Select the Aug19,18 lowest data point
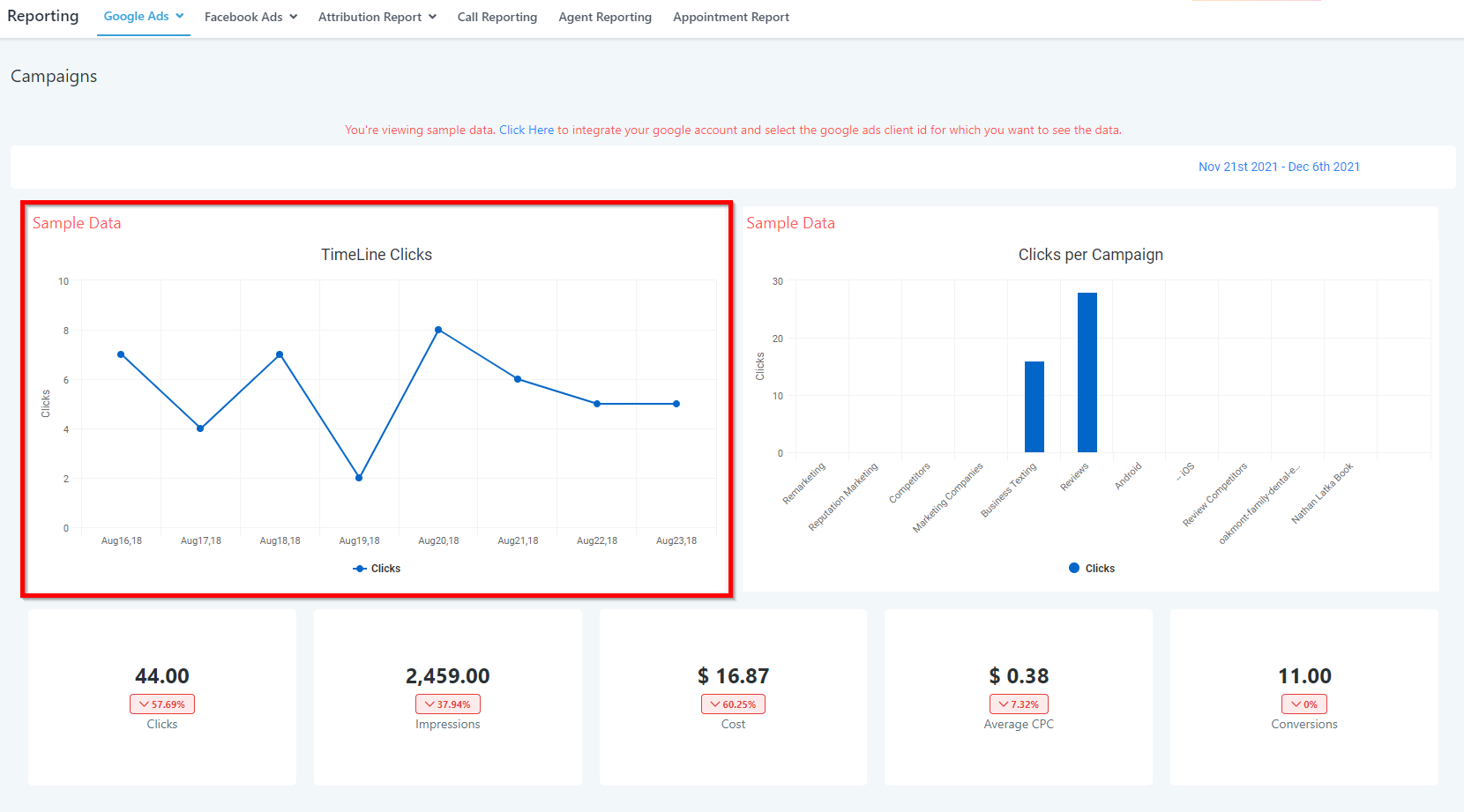 click(x=359, y=478)
